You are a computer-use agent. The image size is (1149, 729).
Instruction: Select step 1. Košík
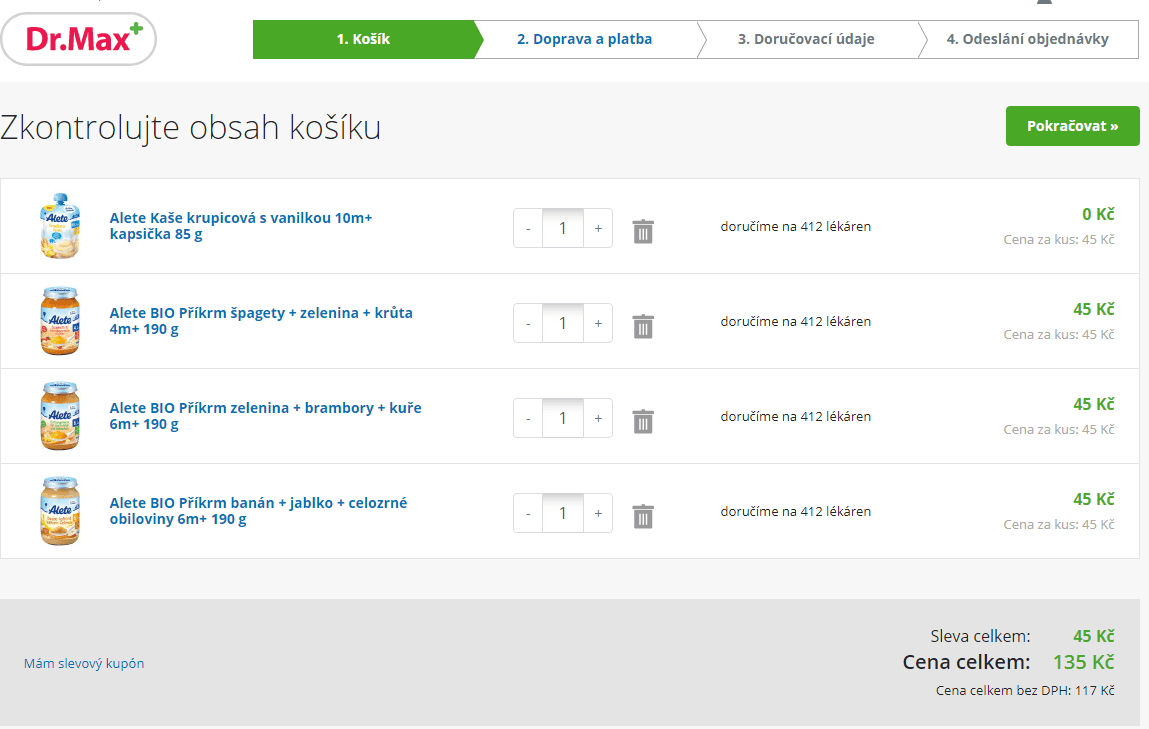pos(363,40)
